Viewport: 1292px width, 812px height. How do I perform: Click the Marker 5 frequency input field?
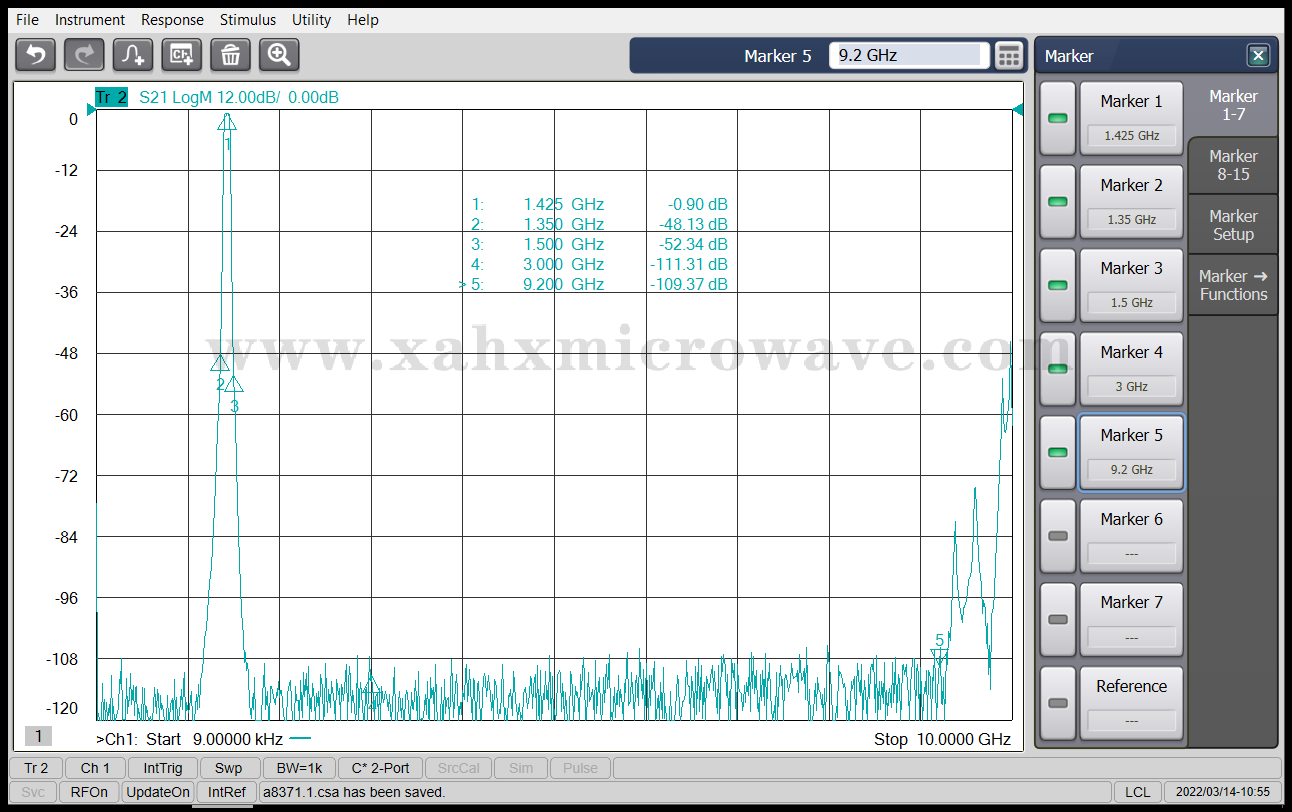[909, 56]
